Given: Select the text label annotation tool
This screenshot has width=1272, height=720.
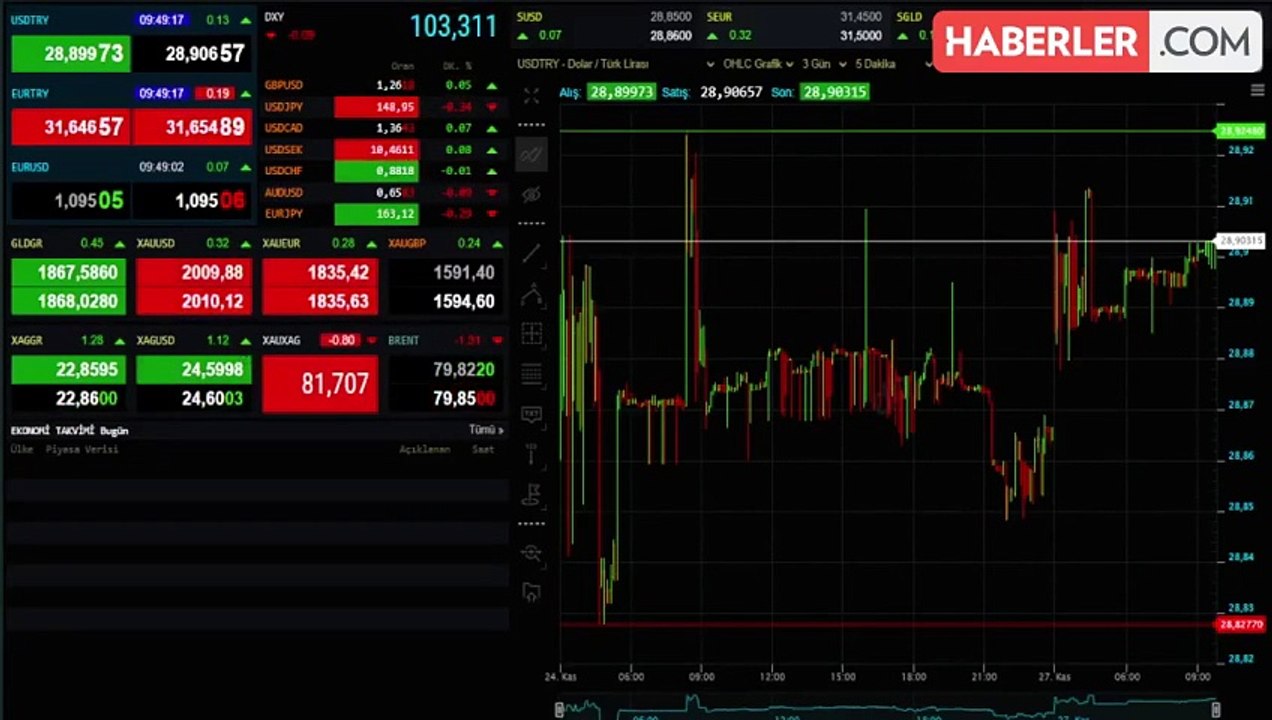Looking at the screenshot, I should point(531,413).
